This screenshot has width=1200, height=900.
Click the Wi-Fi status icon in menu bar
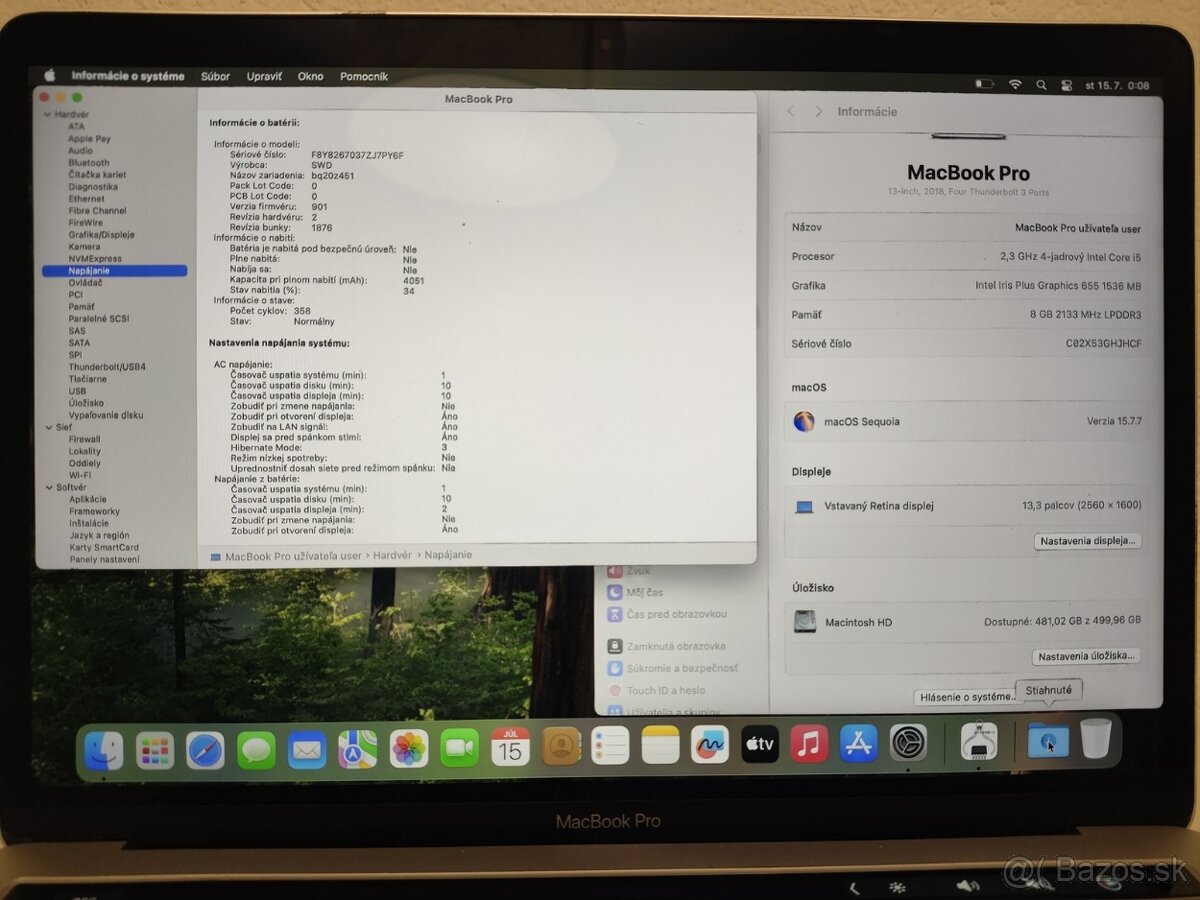1015,85
